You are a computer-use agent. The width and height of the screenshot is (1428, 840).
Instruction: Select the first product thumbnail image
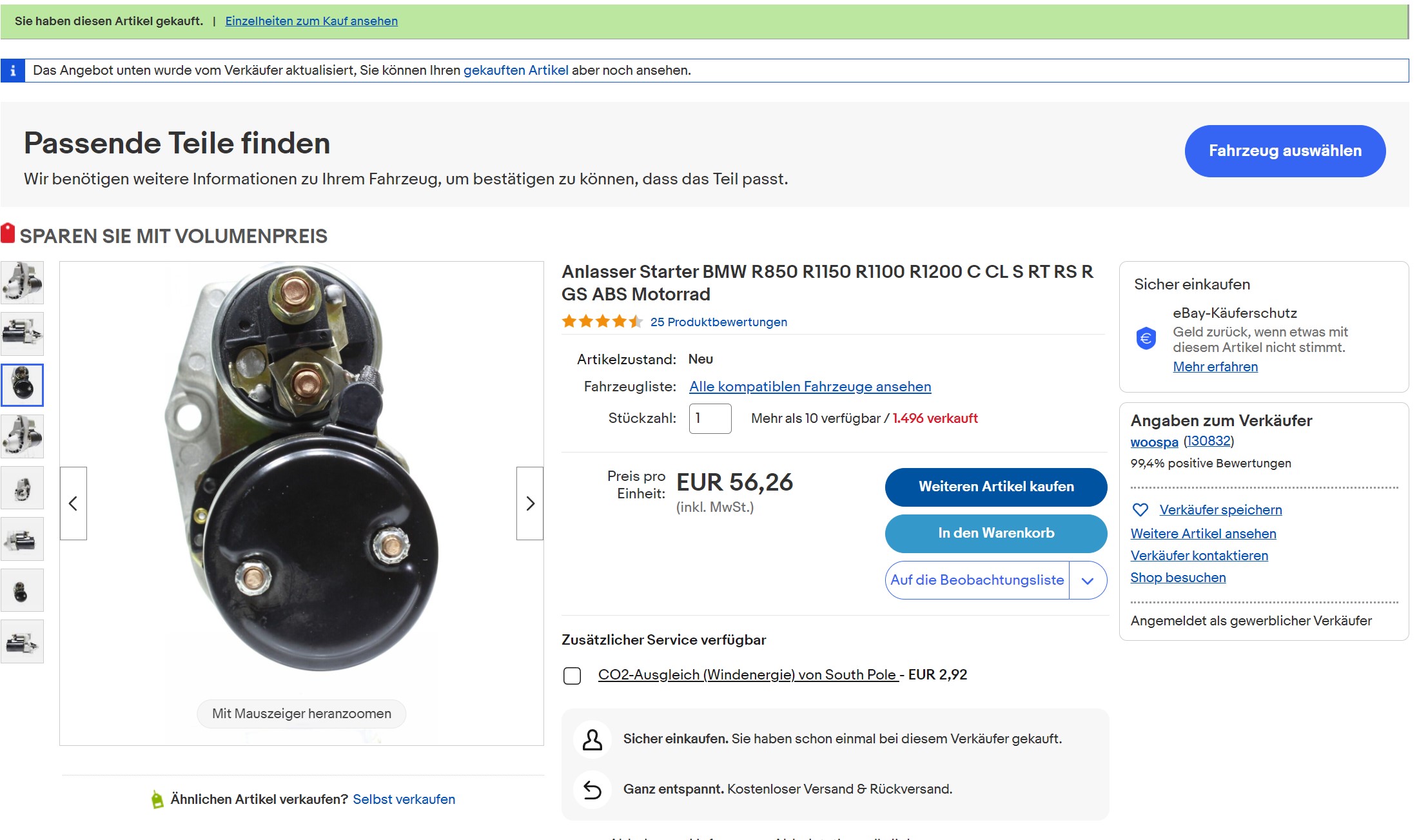[x=23, y=282]
